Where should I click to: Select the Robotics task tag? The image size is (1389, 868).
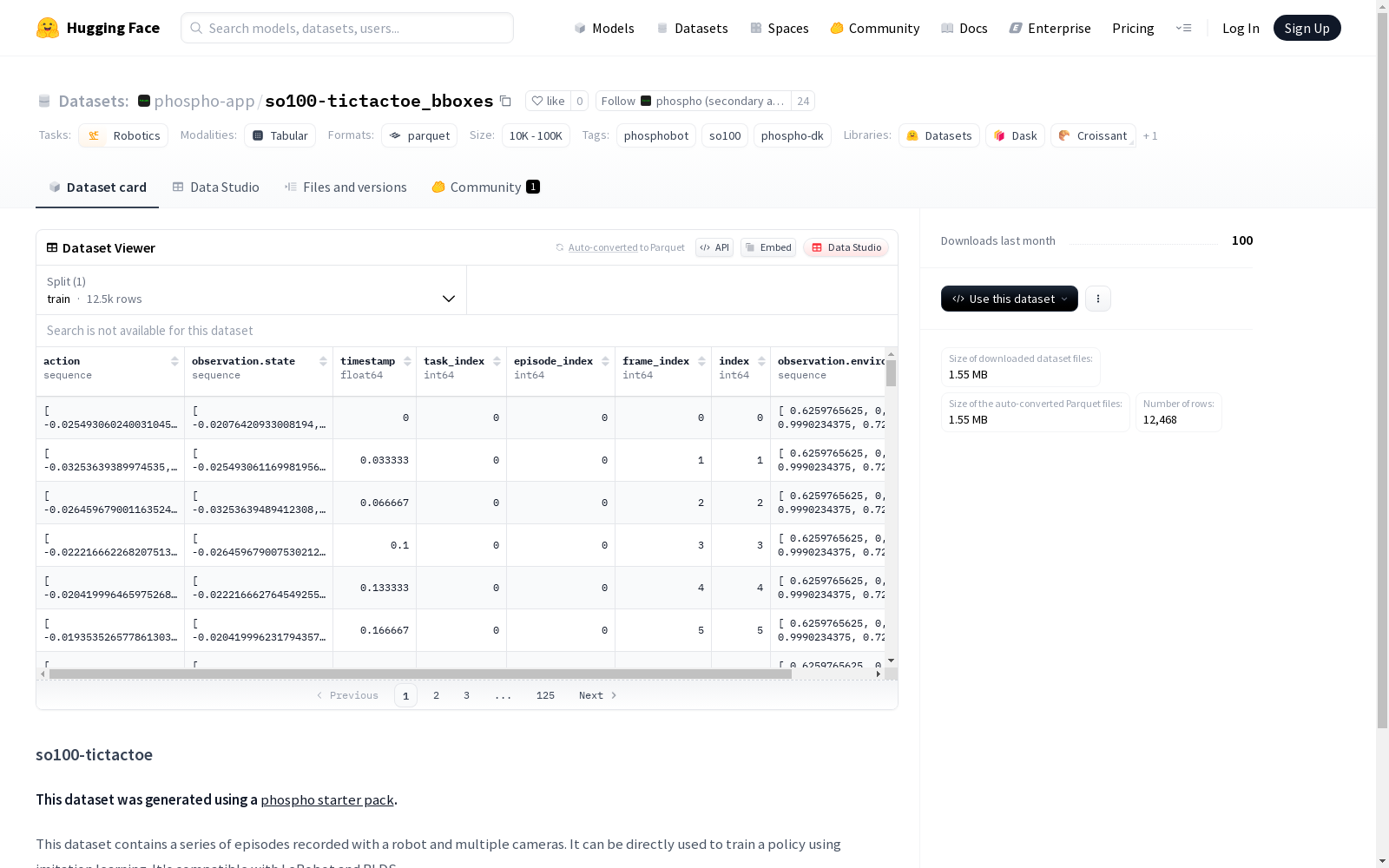pos(123,135)
